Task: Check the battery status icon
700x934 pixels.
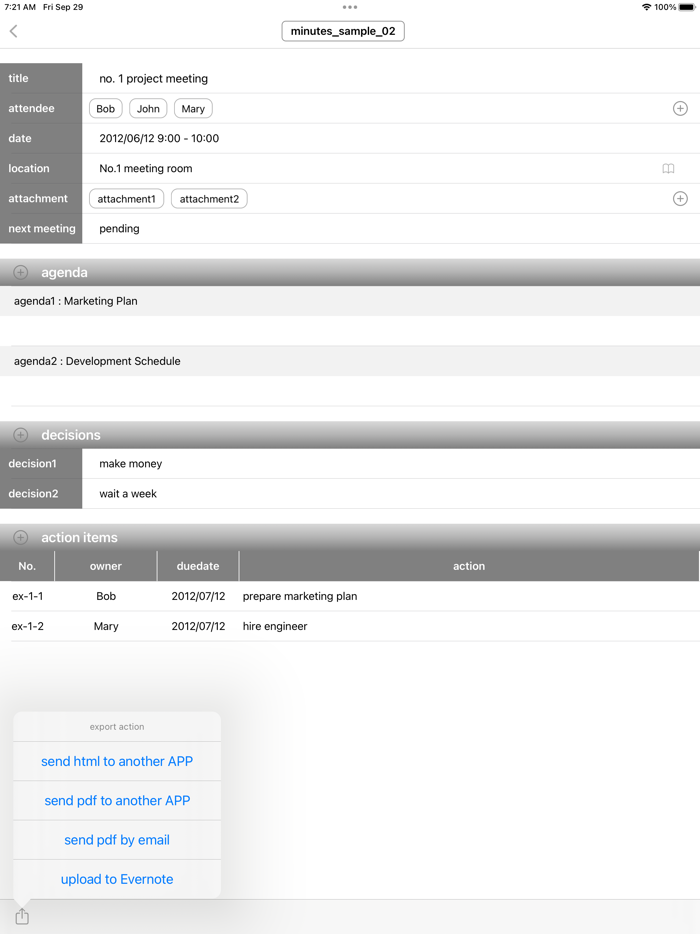Action: 687,7
